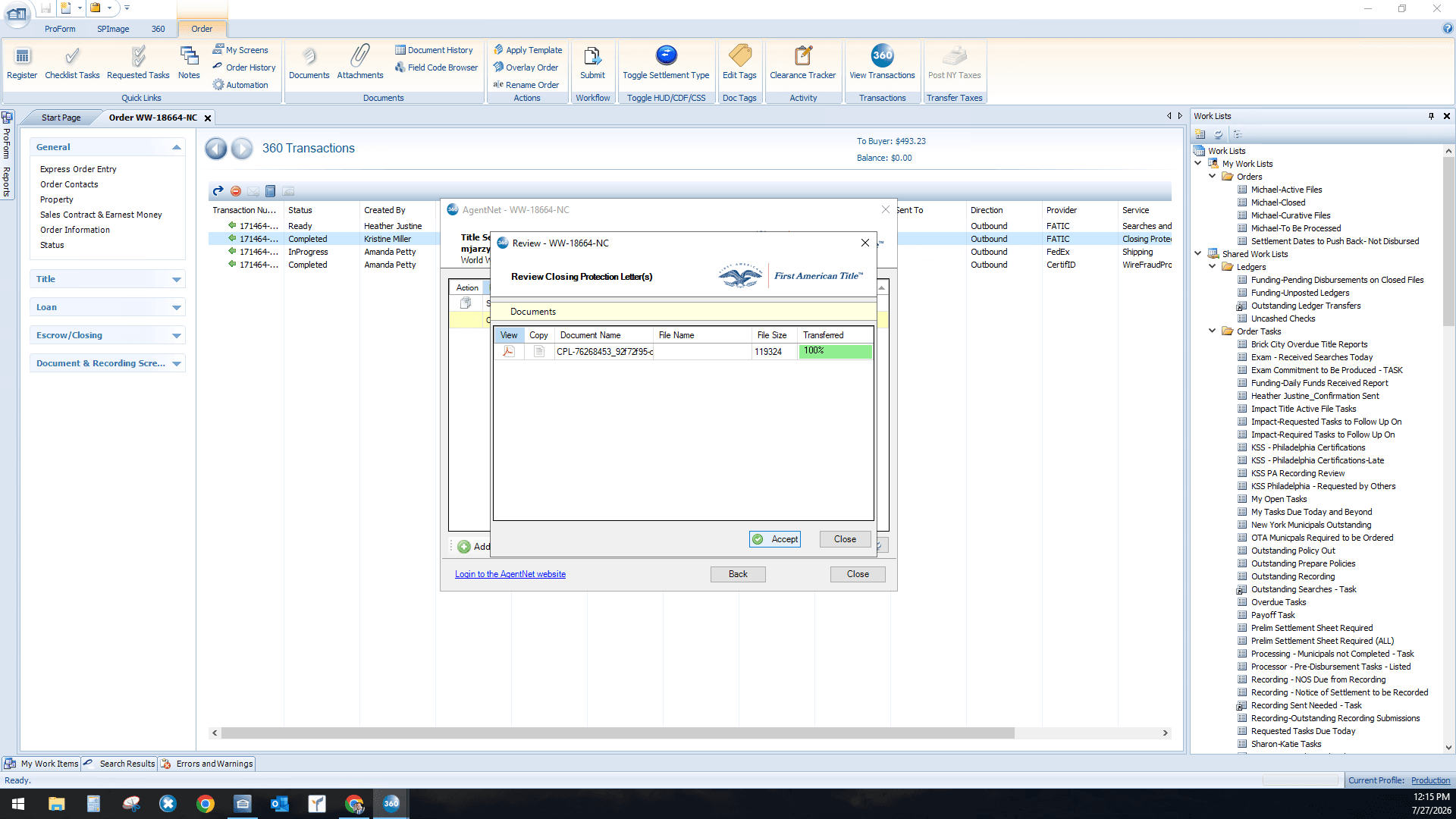1456x819 pixels.
Task: Switch to the ProForm ribbon tab
Action: click(x=60, y=29)
